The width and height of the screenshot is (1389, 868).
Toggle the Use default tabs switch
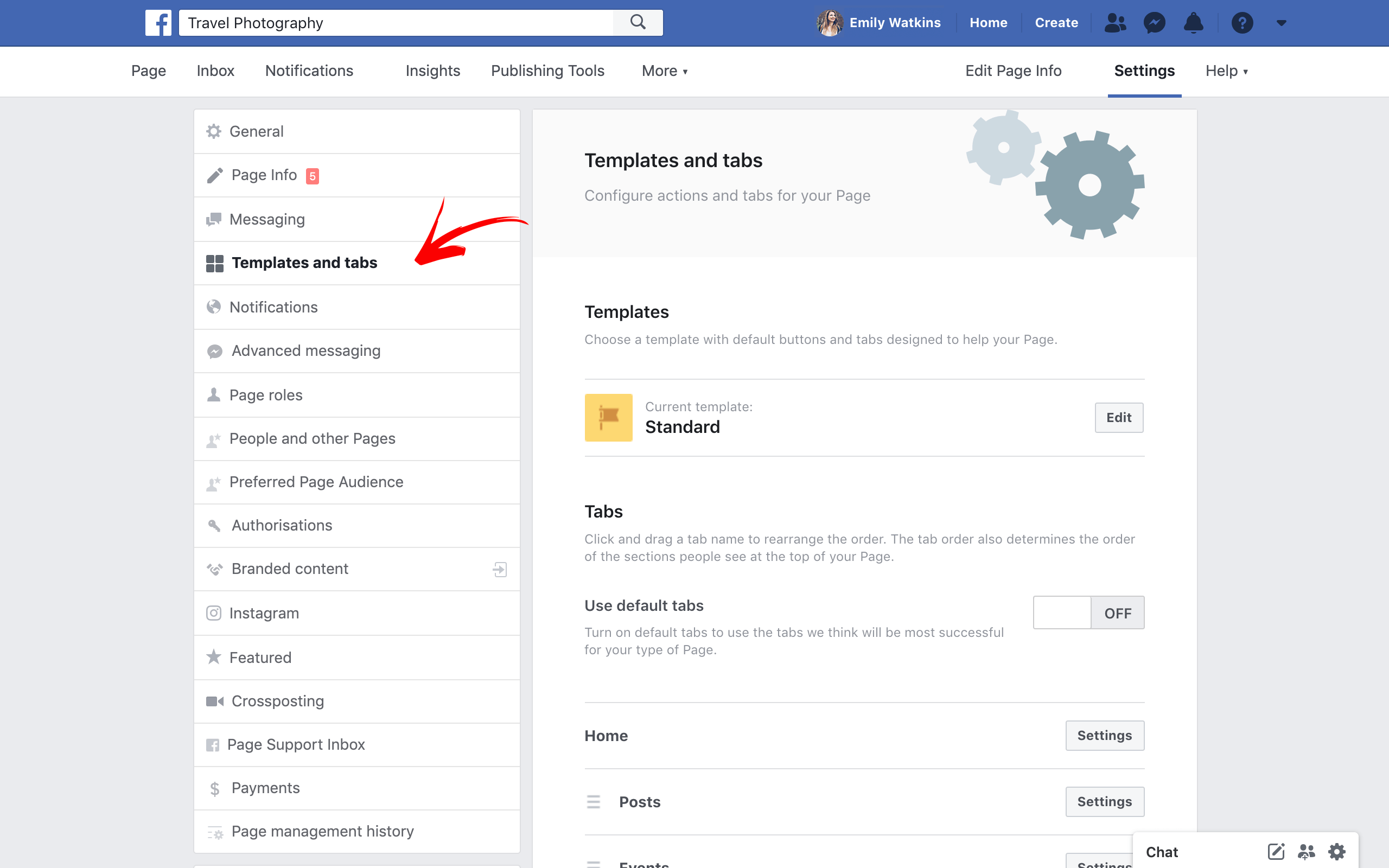pos(1088,612)
